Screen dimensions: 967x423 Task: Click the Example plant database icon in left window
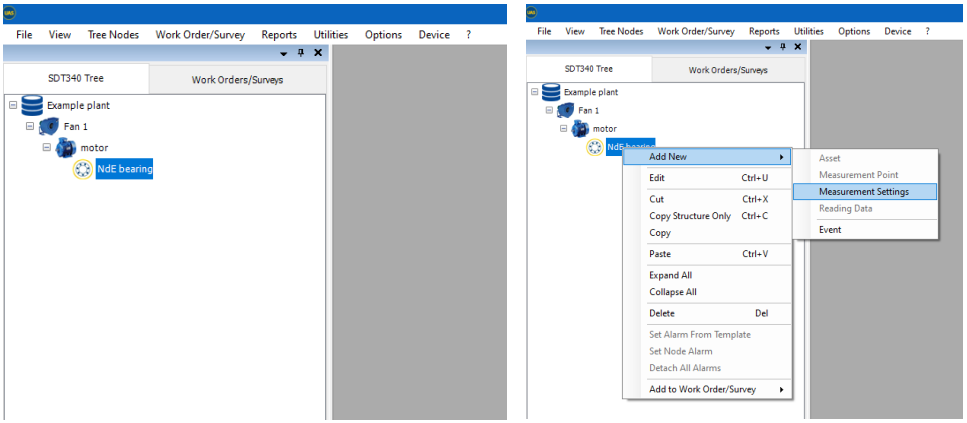(x=30, y=105)
